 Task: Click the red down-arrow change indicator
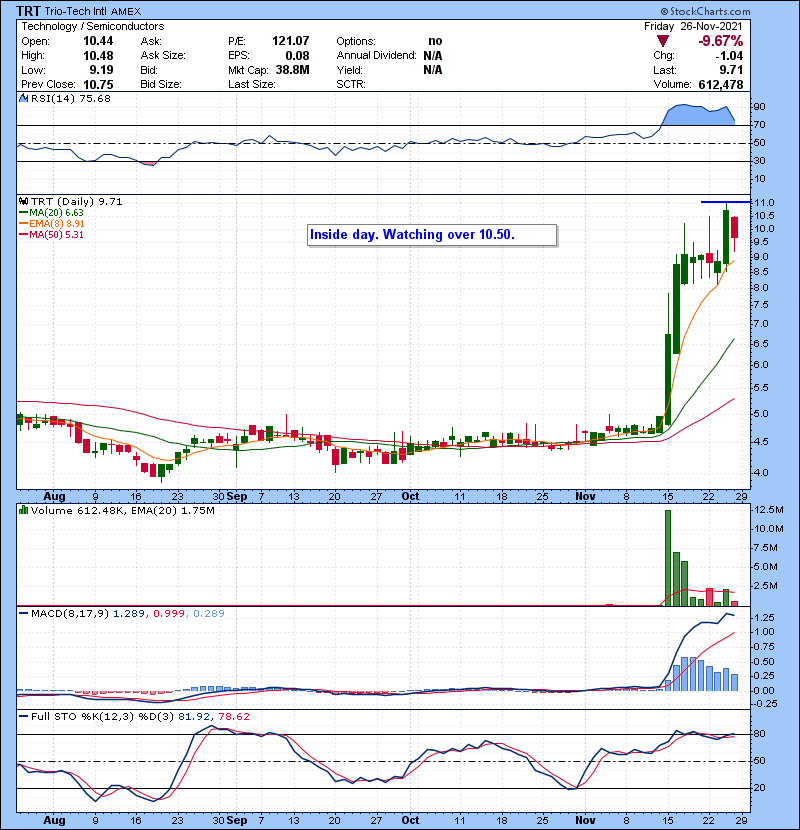pos(662,41)
